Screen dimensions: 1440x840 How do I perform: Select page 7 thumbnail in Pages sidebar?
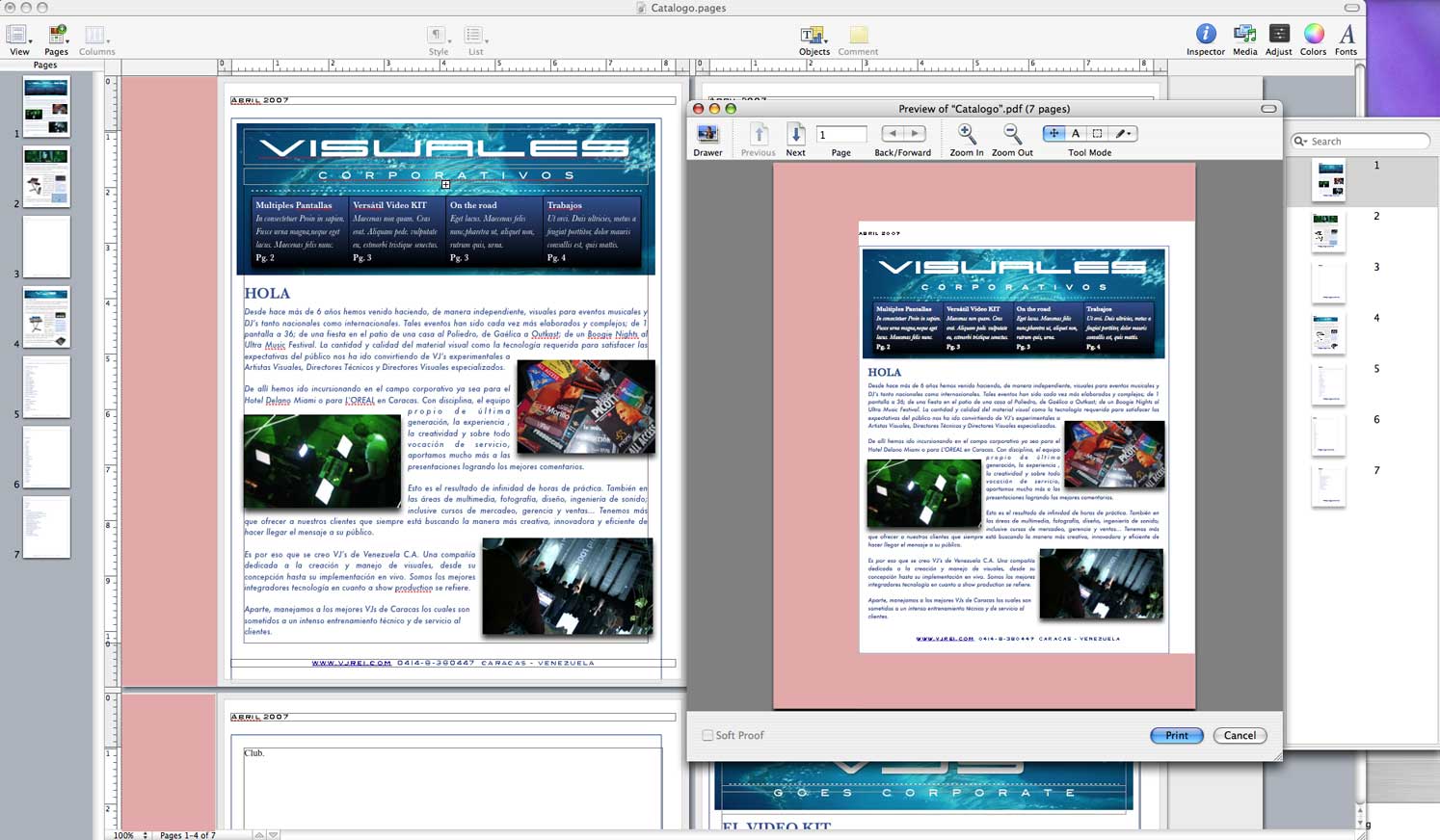click(46, 527)
